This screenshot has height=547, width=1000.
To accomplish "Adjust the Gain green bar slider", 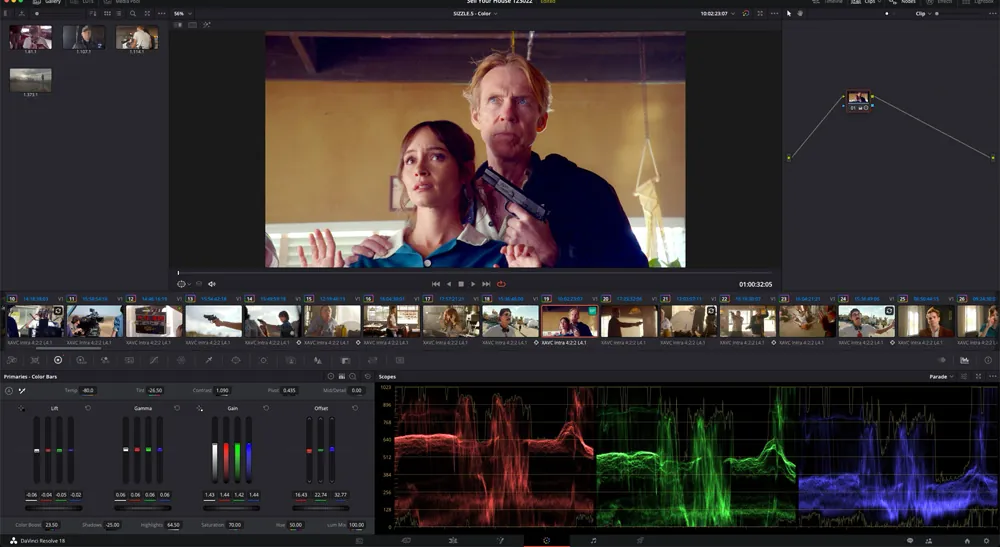I will 237,450.
